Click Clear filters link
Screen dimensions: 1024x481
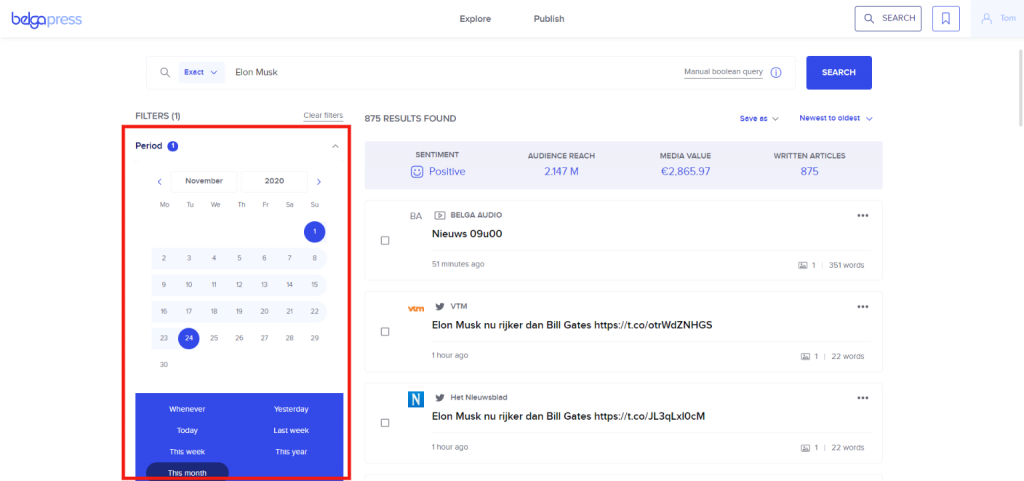[x=323, y=116]
